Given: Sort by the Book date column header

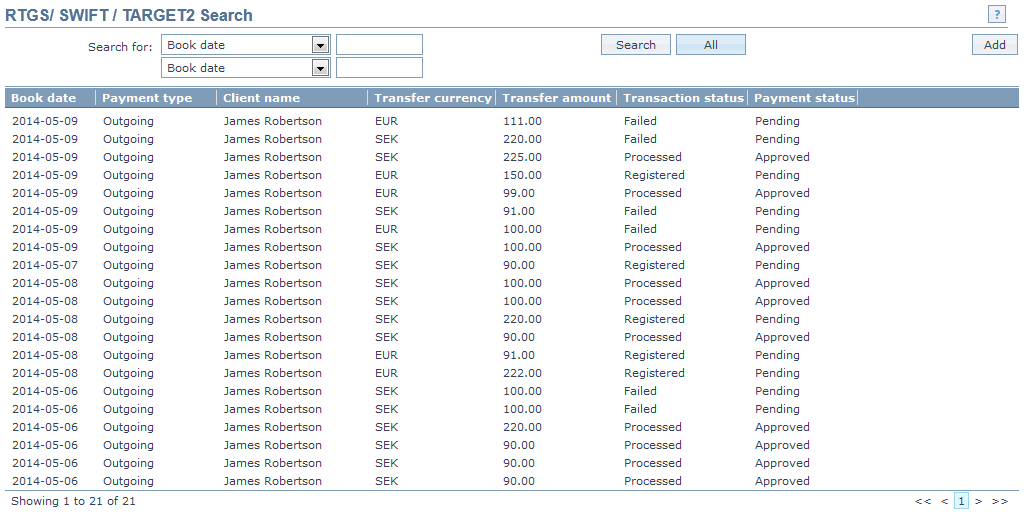Looking at the screenshot, I should coord(44,98).
